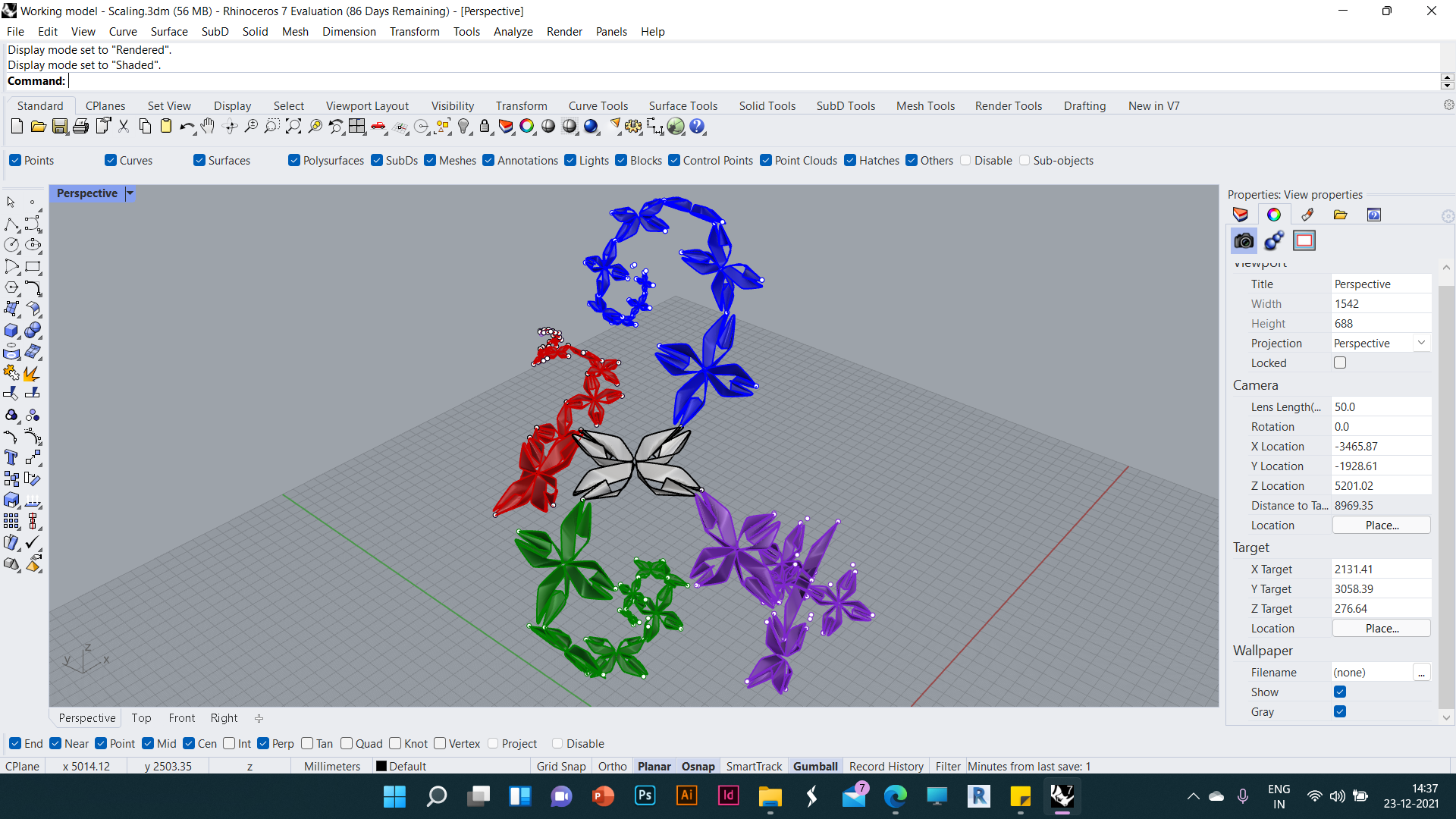Viewport: 1456px width, 819px height.
Task: Click the Materials color wheel panel icon
Action: coord(1274,215)
